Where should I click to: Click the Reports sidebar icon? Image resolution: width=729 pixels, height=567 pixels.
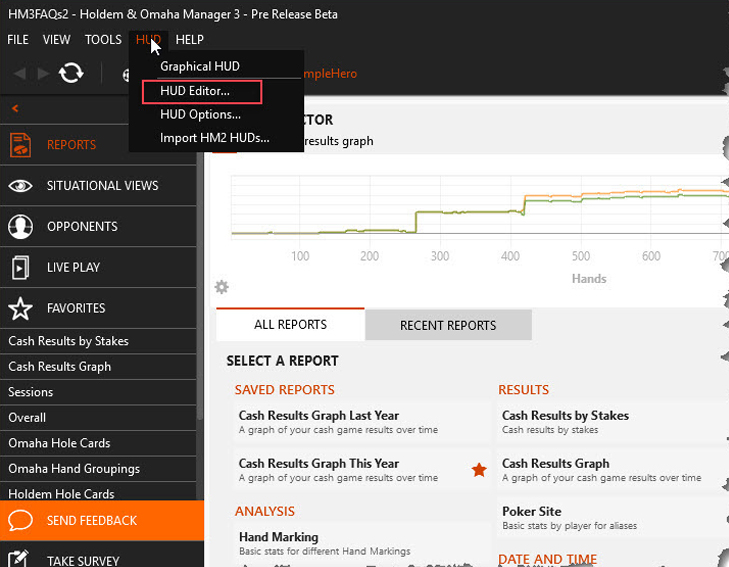[20, 145]
